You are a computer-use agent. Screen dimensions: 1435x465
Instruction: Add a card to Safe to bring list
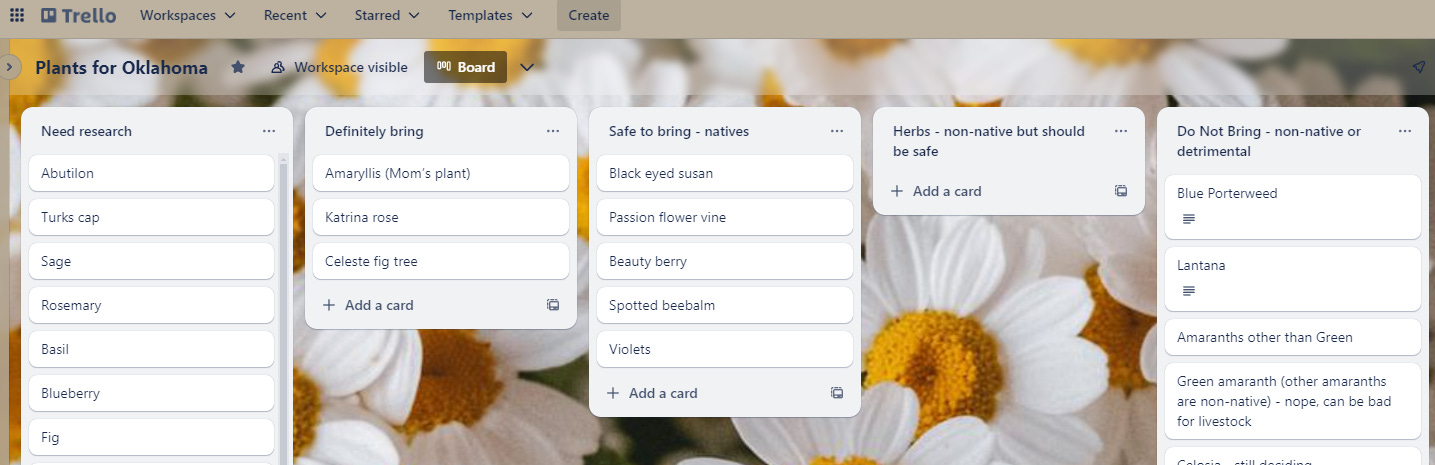pos(708,393)
